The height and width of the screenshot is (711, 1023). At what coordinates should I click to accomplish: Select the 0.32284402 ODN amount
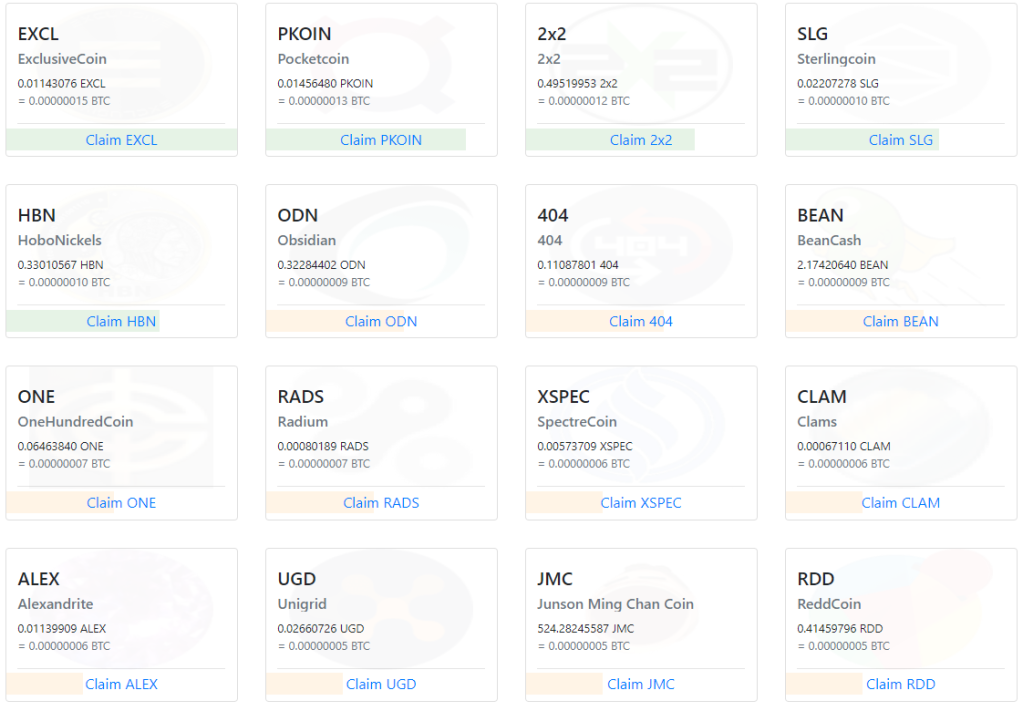point(322,265)
